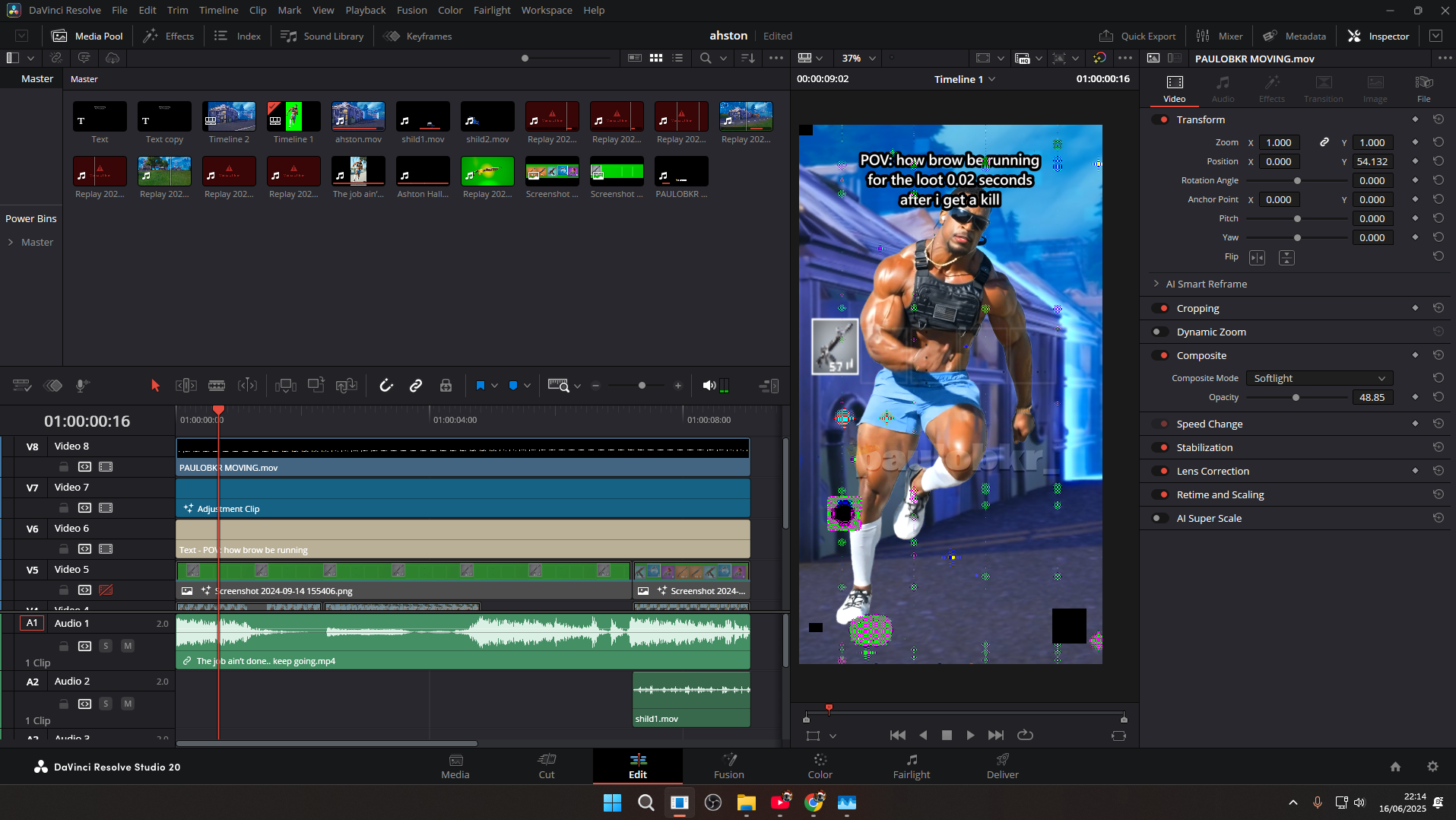Image resolution: width=1456 pixels, height=820 pixels.
Task: Solo Audio 2 track with S
Action: [x=106, y=704]
